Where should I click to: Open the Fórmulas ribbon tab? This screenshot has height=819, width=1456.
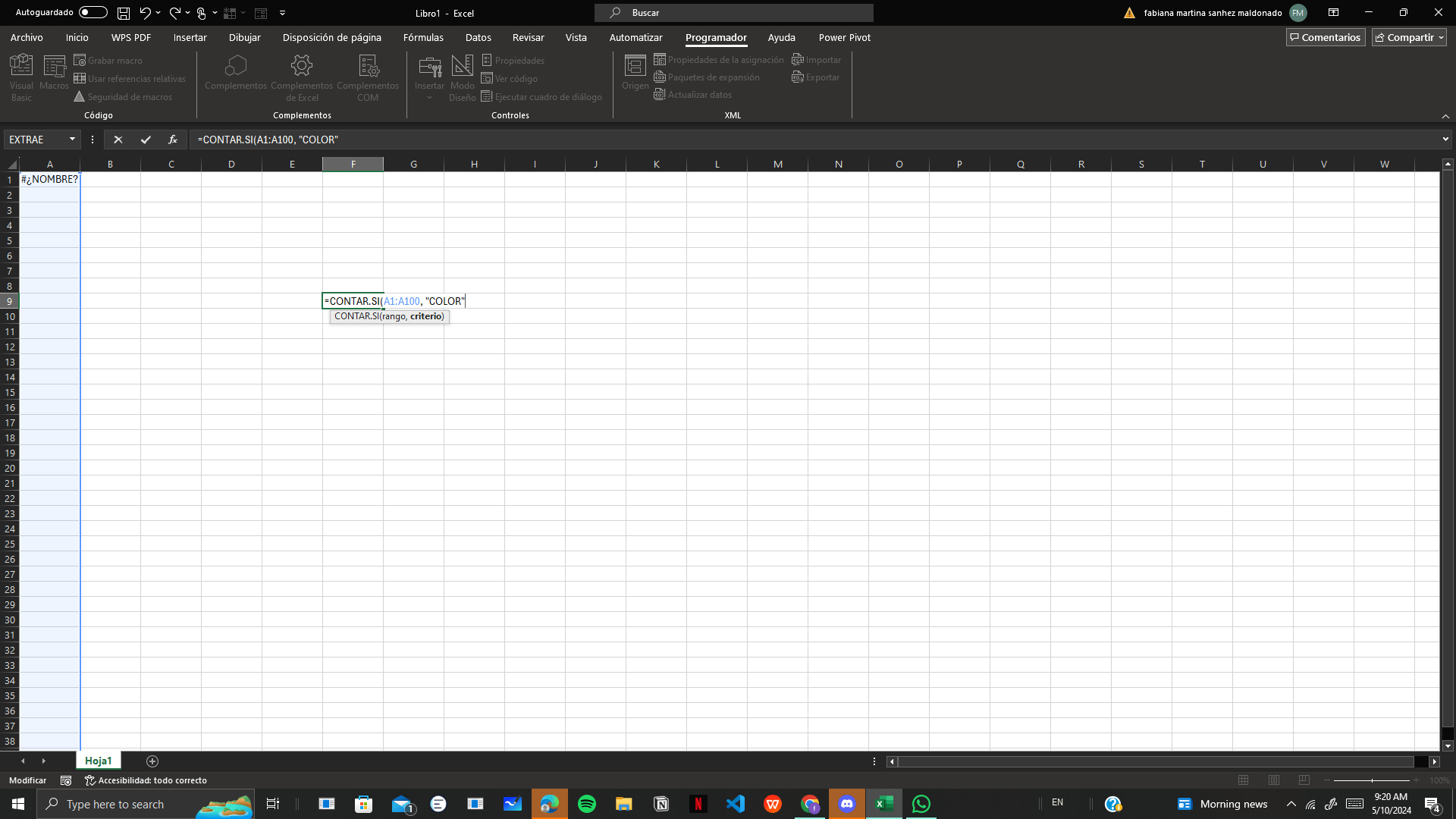pyautogui.click(x=423, y=37)
